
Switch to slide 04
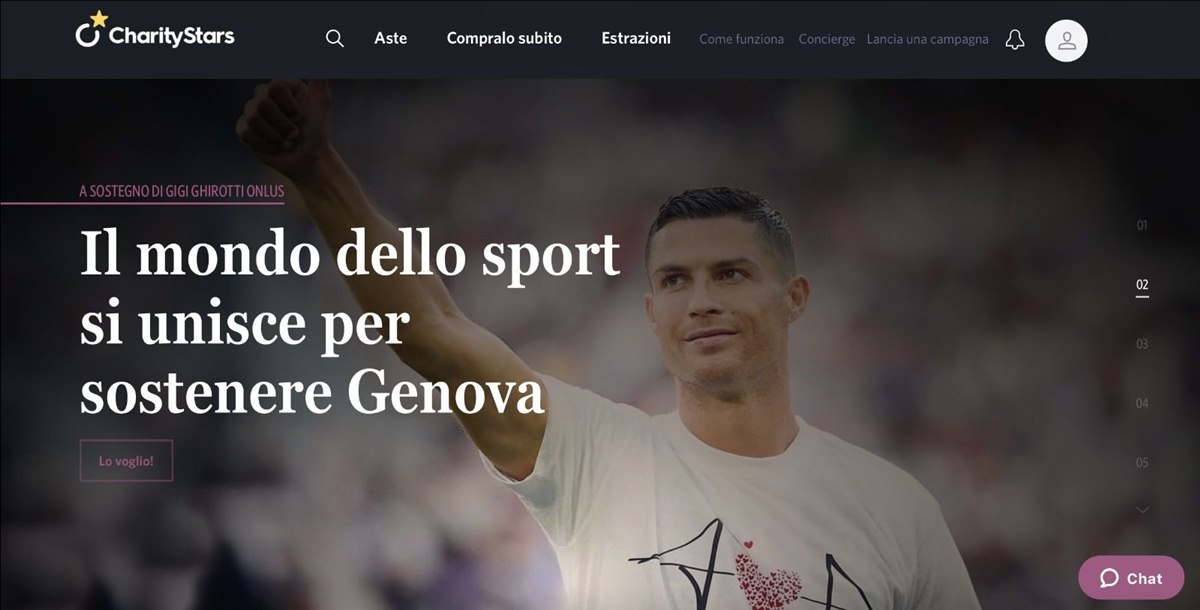(x=1142, y=403)
